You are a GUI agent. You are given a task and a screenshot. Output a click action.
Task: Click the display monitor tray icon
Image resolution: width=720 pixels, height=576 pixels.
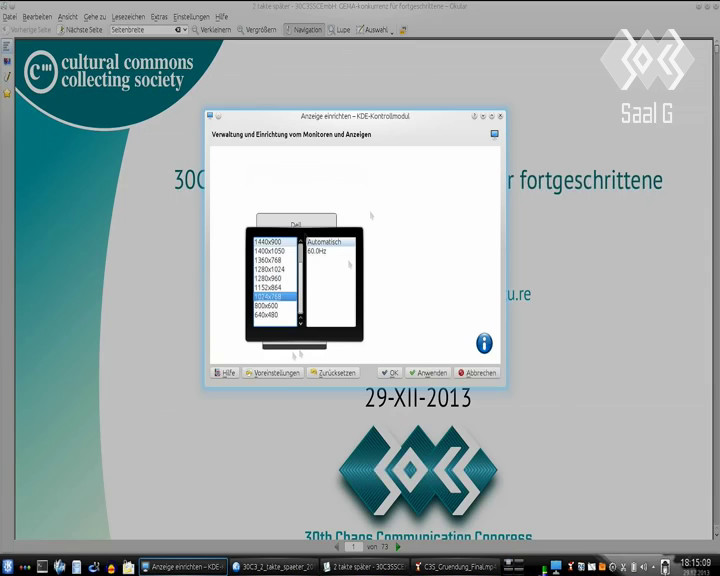tap(556, 567)
